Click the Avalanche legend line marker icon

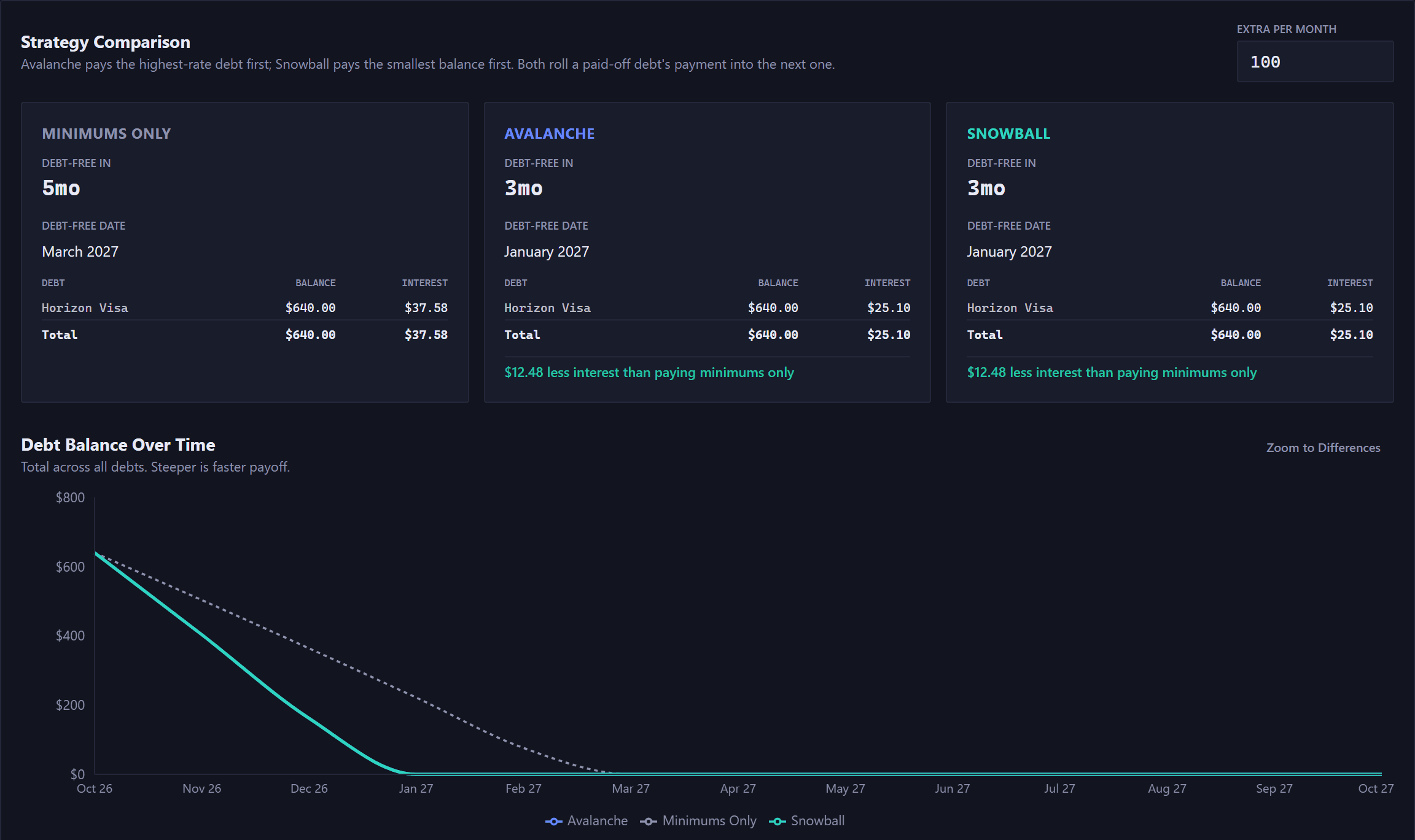click(x=553, y=822)
